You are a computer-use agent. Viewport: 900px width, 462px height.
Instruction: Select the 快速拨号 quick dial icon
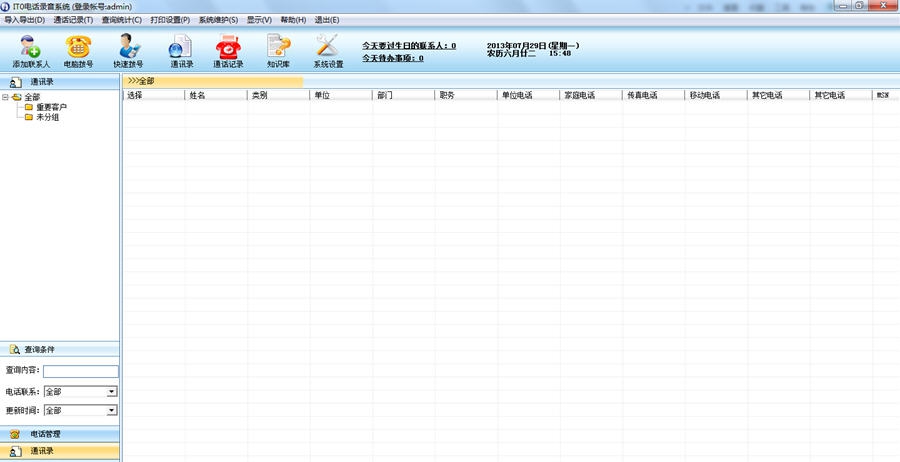coord(128,46)
